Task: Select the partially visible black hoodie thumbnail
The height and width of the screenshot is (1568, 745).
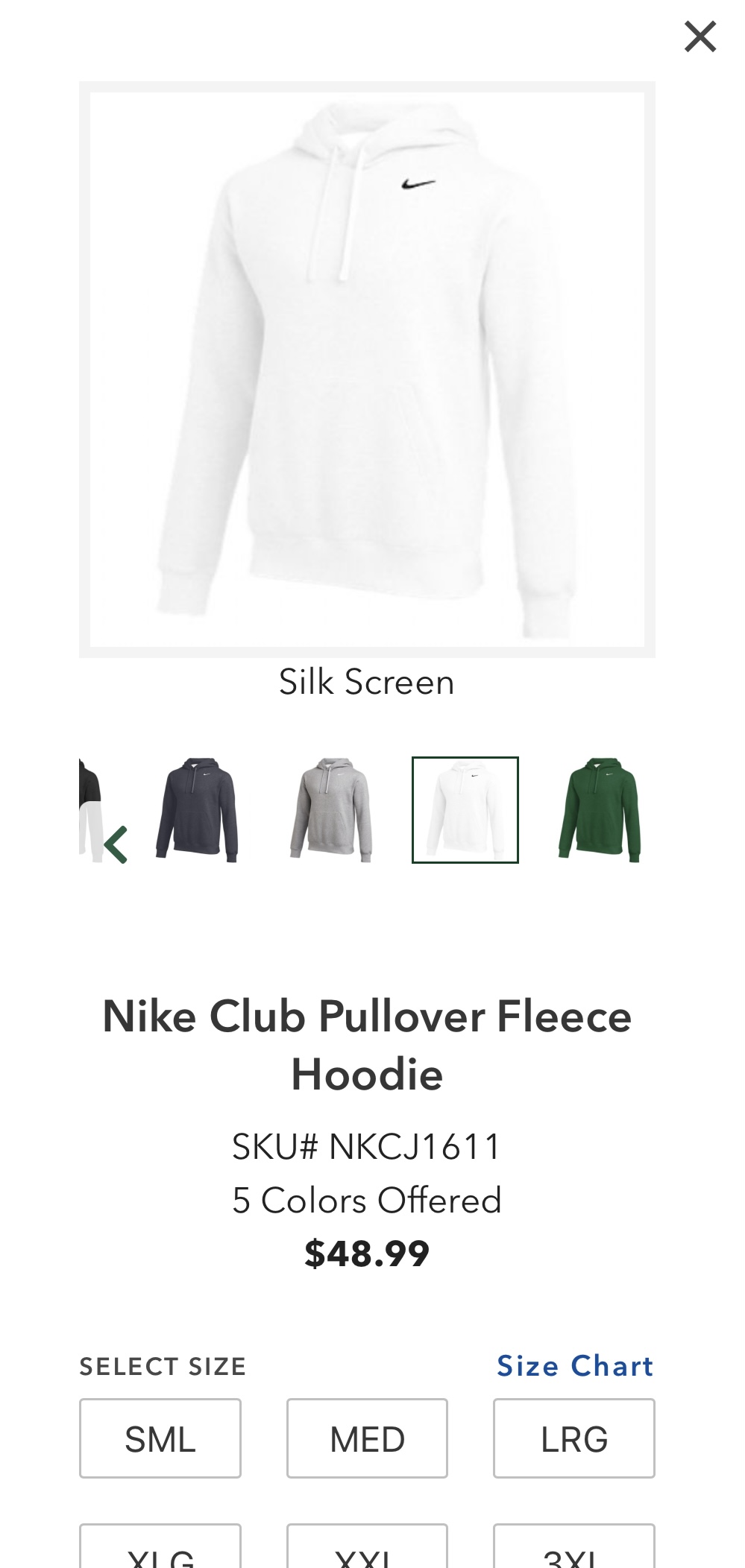Action: click(89, 810)
